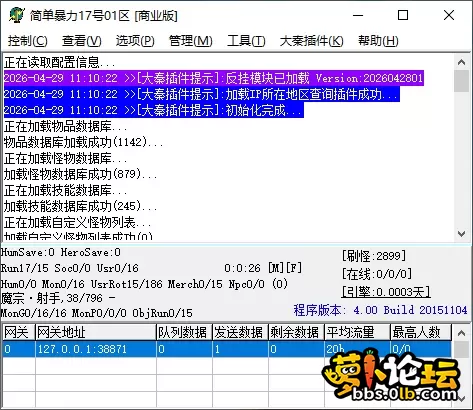Screen dimensions: 473x410
Task: Select the 加载IP所在地区查询插件成功 log line
Action: coord(202,94)
